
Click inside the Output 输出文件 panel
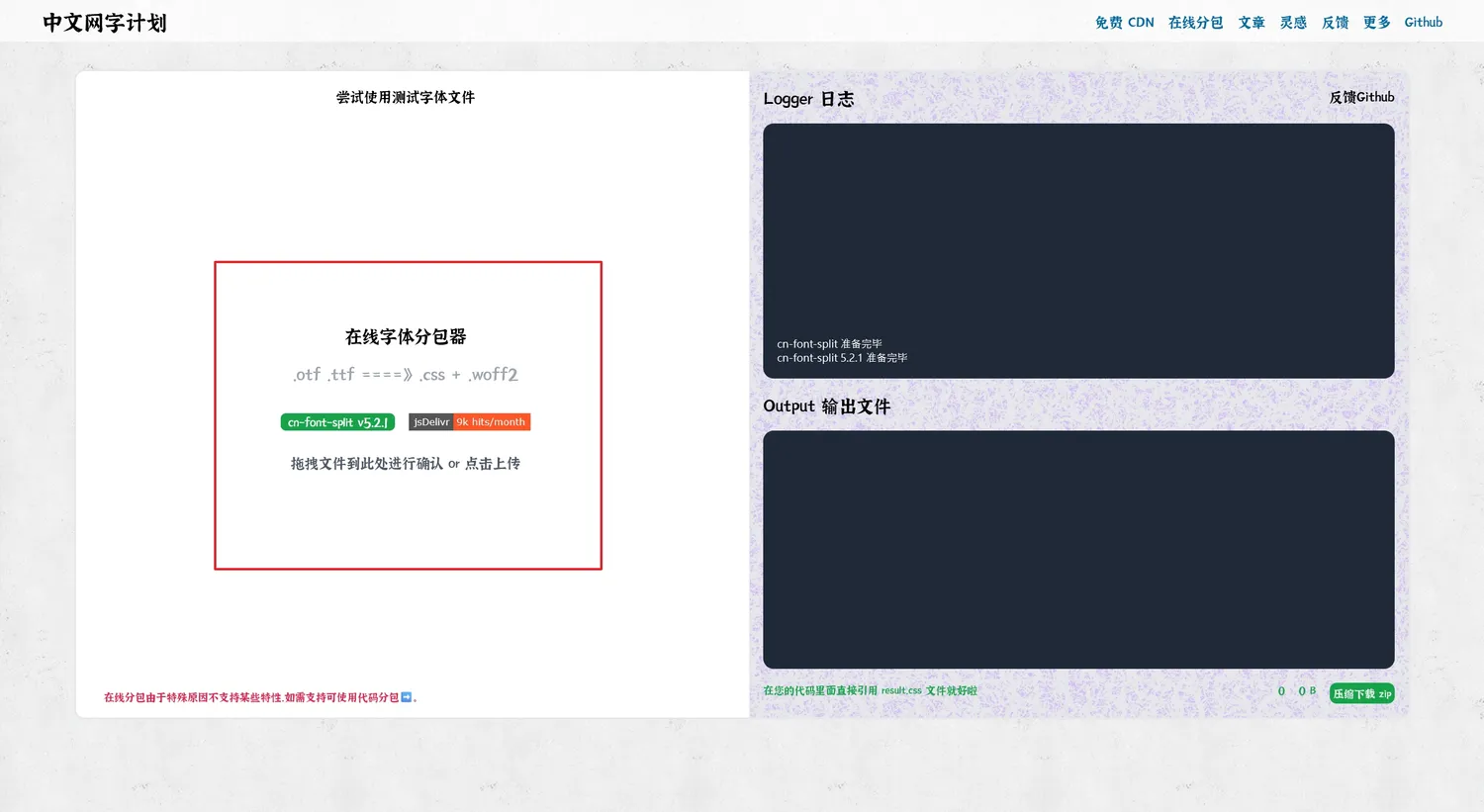1078,549
